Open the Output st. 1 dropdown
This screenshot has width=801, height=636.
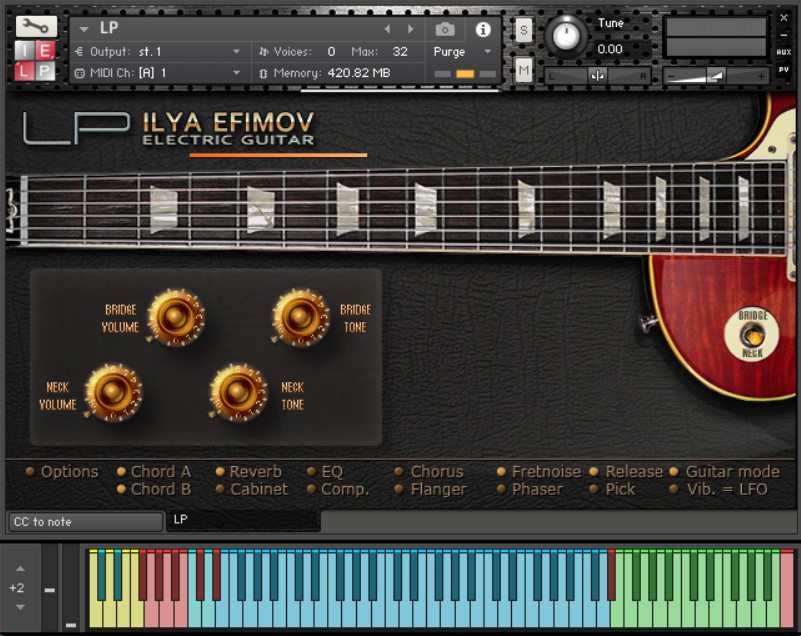157,52
